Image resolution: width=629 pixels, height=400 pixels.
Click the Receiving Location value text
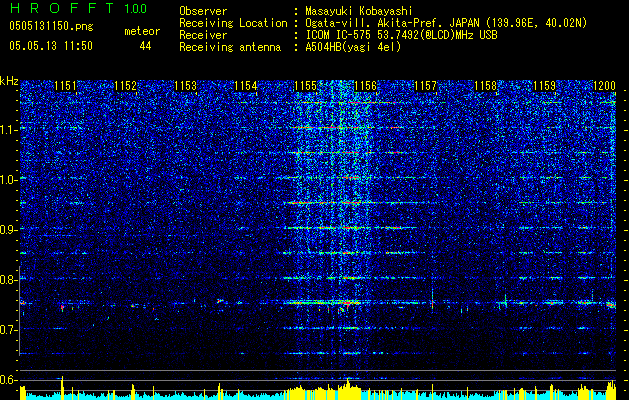tap(446, 23)
